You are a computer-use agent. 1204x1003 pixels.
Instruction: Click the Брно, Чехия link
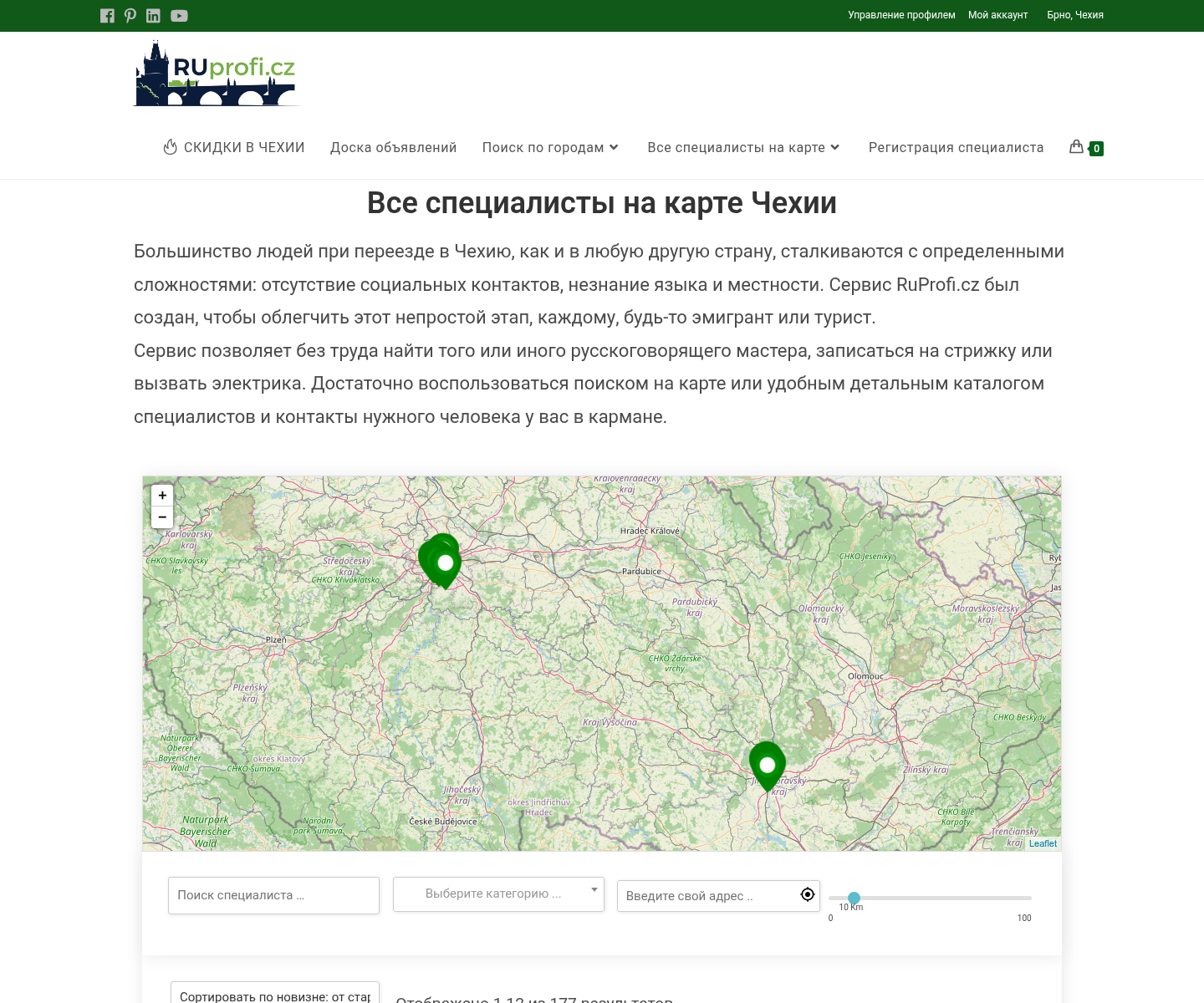(x=1075, y=15)
